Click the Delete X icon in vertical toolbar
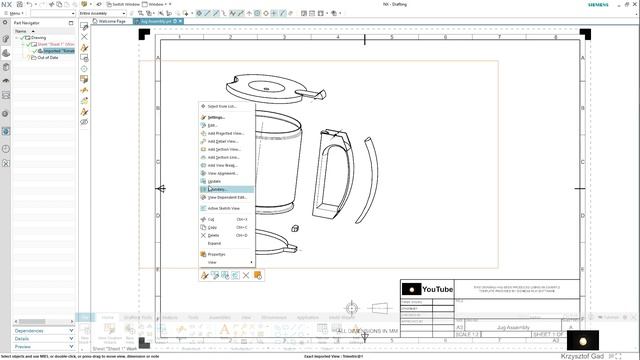Screen dimensions: 640x360 pyautogui.click(x=84, y=37)
